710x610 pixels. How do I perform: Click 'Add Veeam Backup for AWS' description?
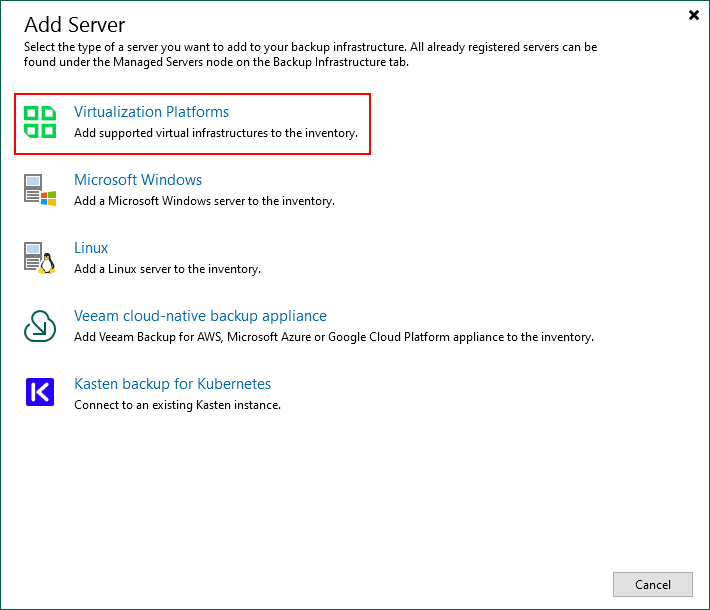(x=333, y=337)
